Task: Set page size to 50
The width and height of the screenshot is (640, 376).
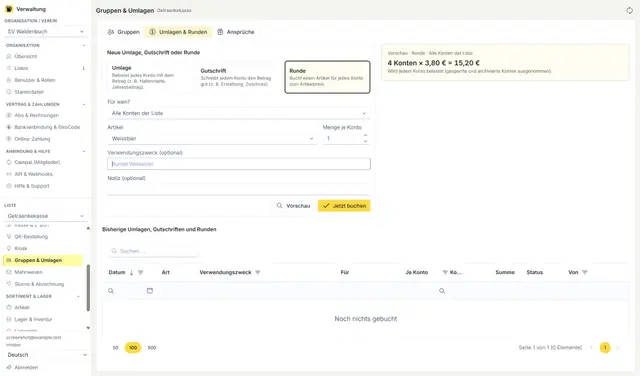Action: pyautogui.click(x=116, y=348)
